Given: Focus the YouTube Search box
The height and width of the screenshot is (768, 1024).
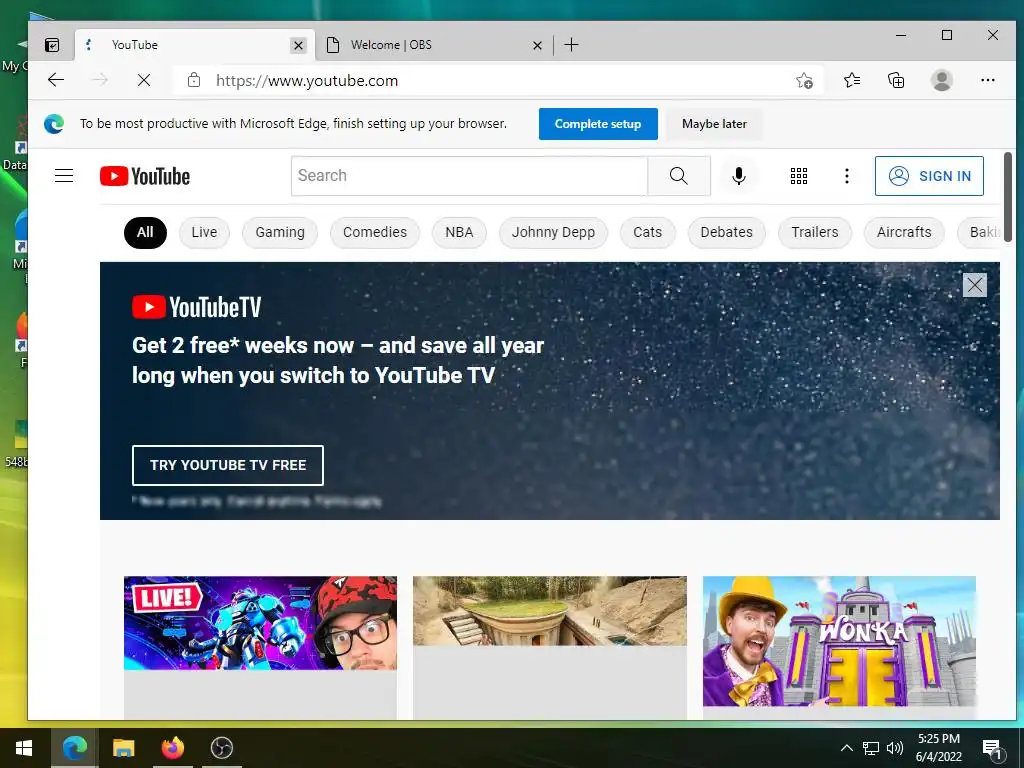Looking at the screenshot, I should click(x=470, y=176).
